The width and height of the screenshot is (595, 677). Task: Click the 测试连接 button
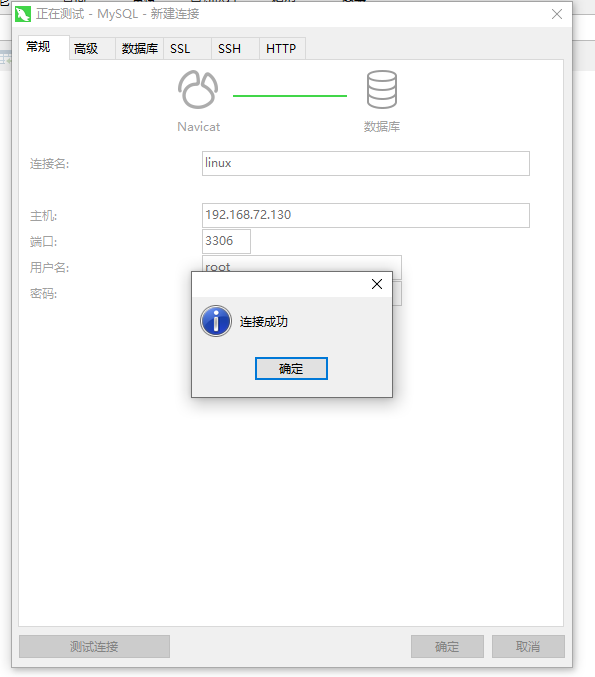pos(94,646)
